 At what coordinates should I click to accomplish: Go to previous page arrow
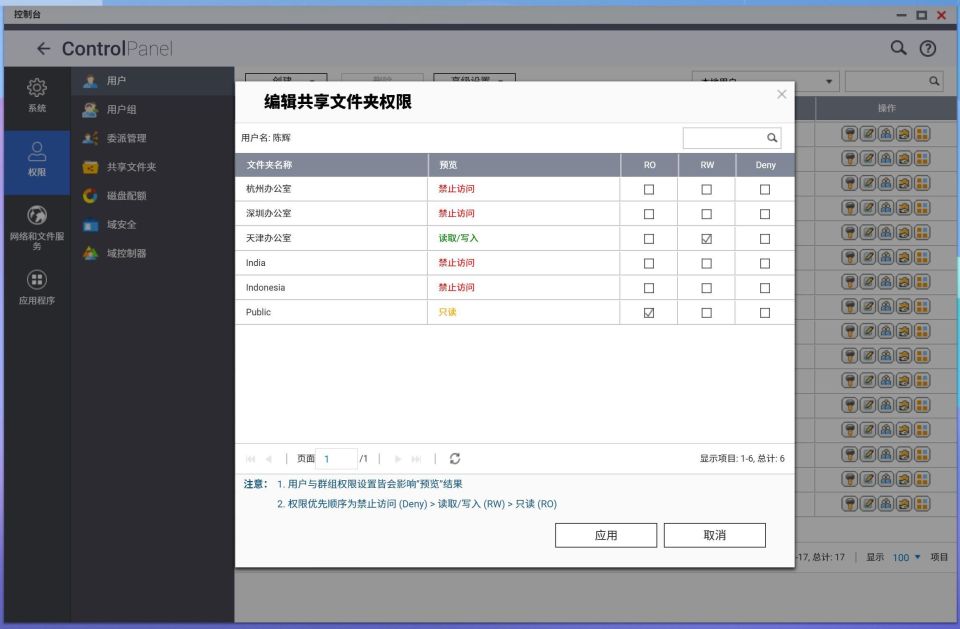click(268, 459)
